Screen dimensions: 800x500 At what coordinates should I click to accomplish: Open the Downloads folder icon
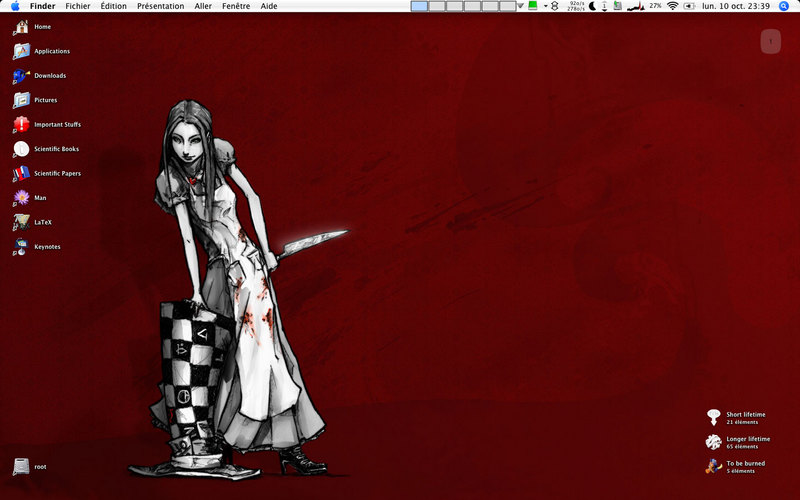(21, 76)
